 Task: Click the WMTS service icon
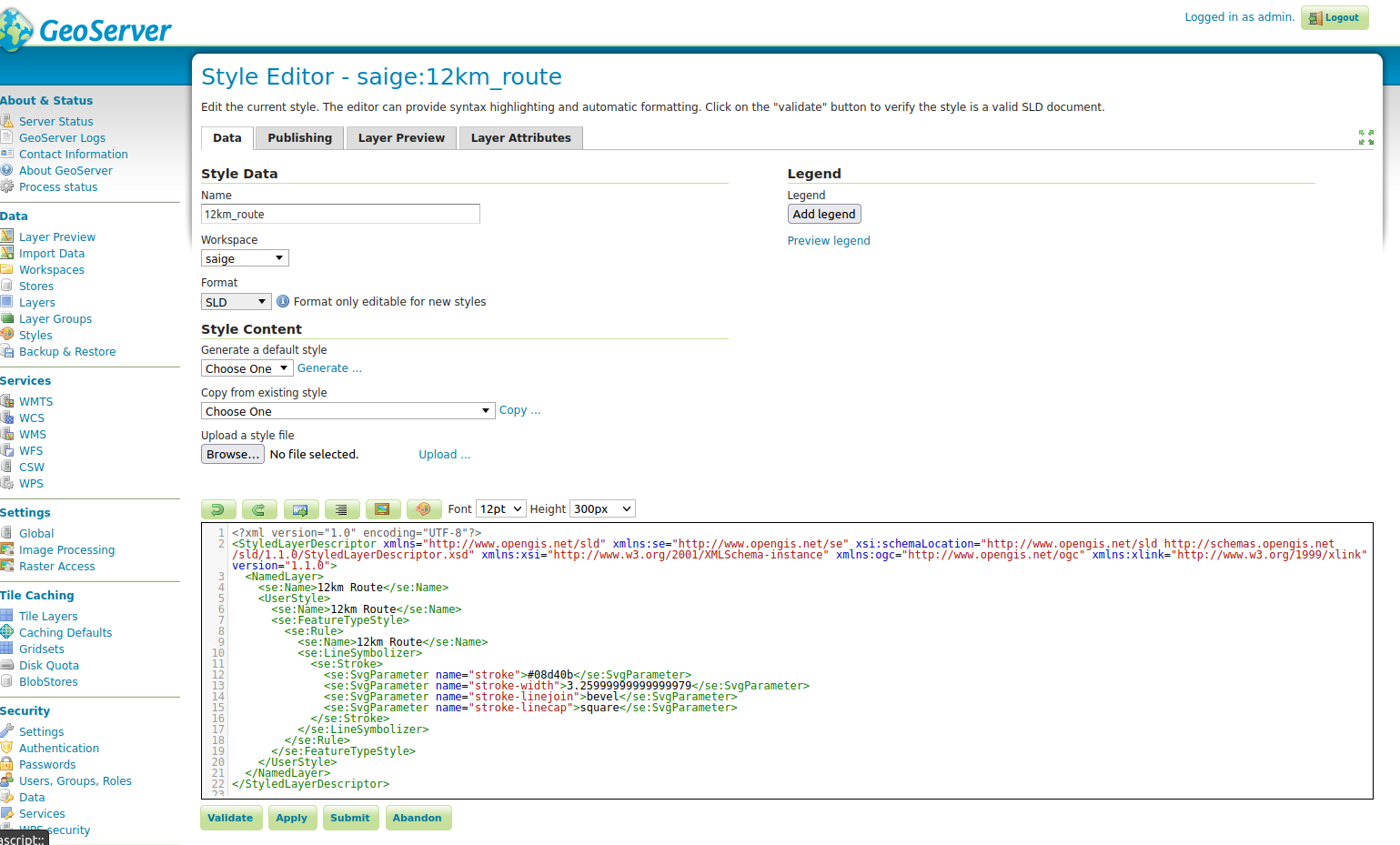tap(7, 401)
